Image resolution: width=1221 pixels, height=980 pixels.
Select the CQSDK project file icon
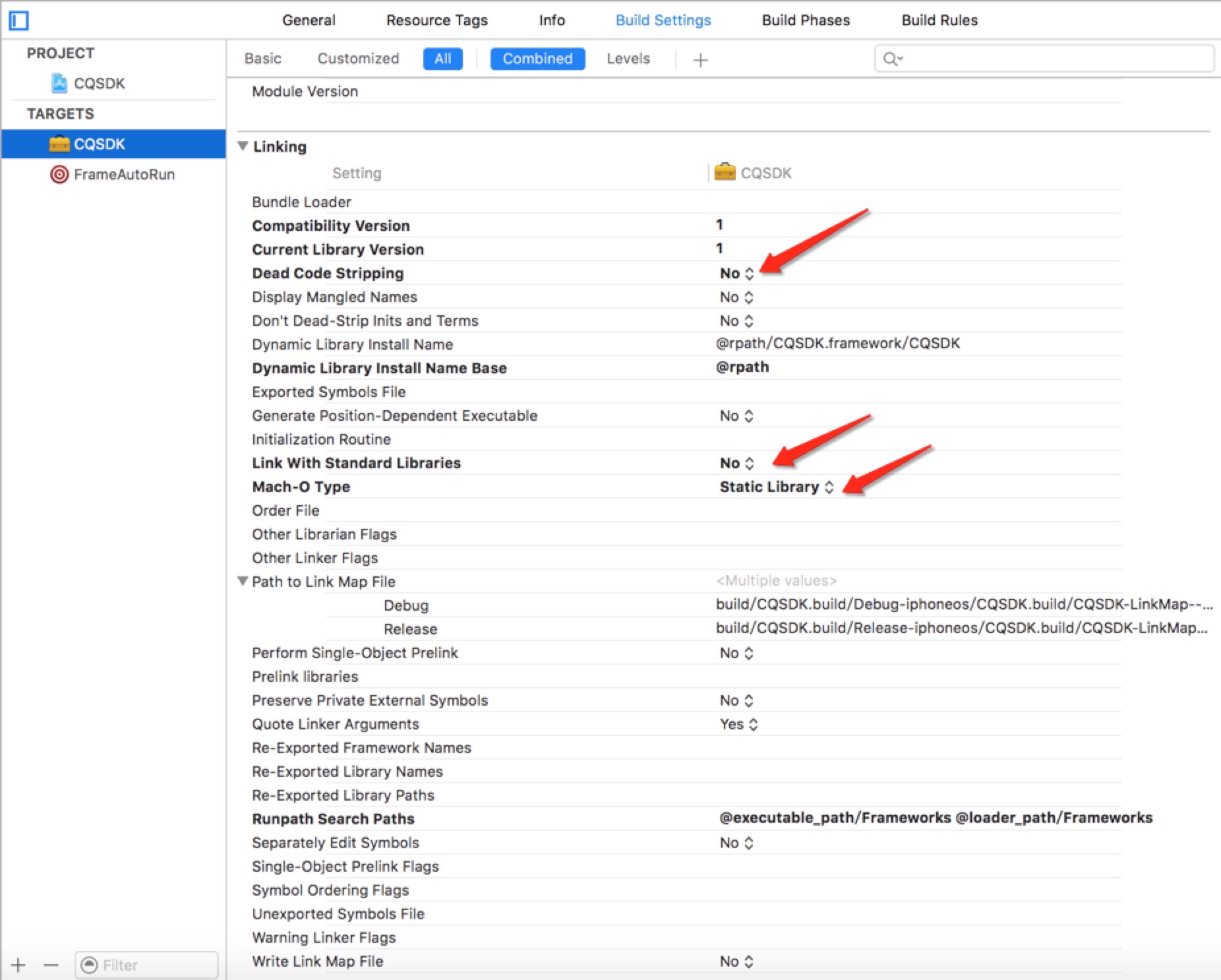59,83
